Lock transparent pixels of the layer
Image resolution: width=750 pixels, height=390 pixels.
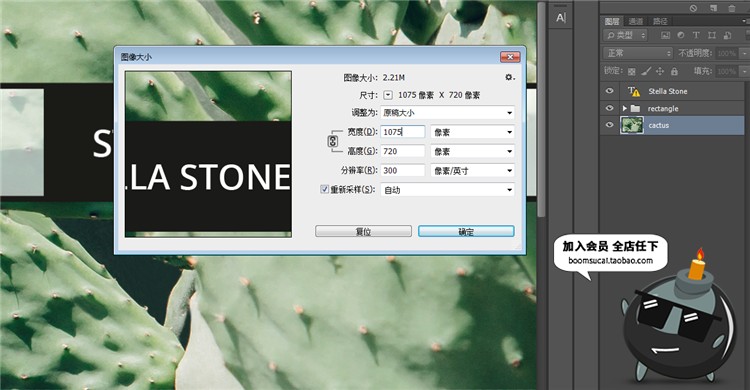[x=632, y=71]
